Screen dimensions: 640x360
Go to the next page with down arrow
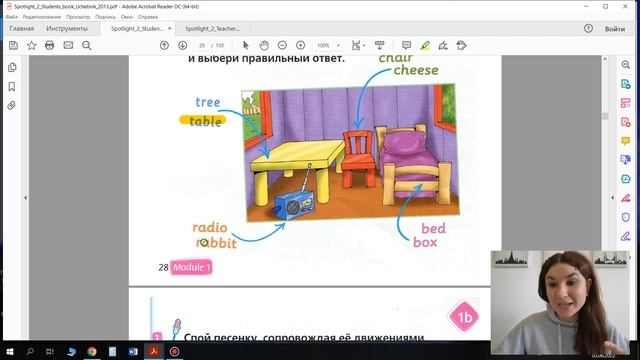182,45
